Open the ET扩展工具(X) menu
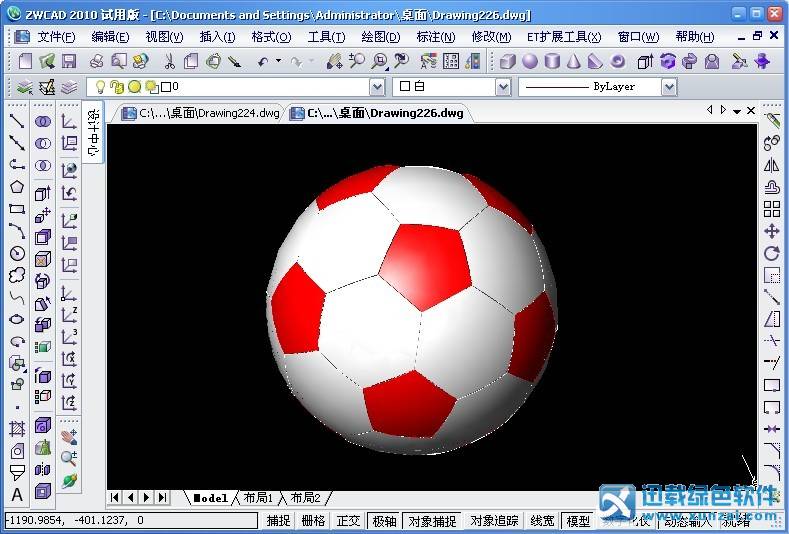Screen dimensions: 789x534 click(x=564, y=37)
